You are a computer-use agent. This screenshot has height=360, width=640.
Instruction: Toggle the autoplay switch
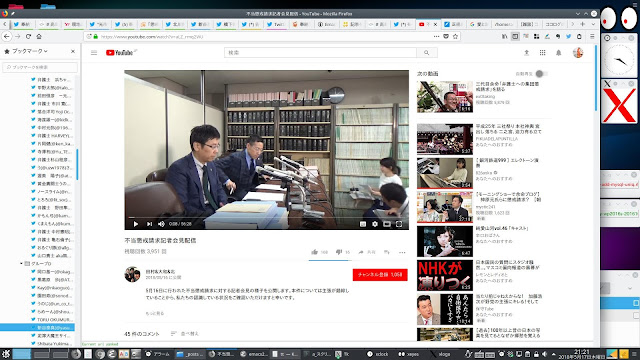point(541,74)
